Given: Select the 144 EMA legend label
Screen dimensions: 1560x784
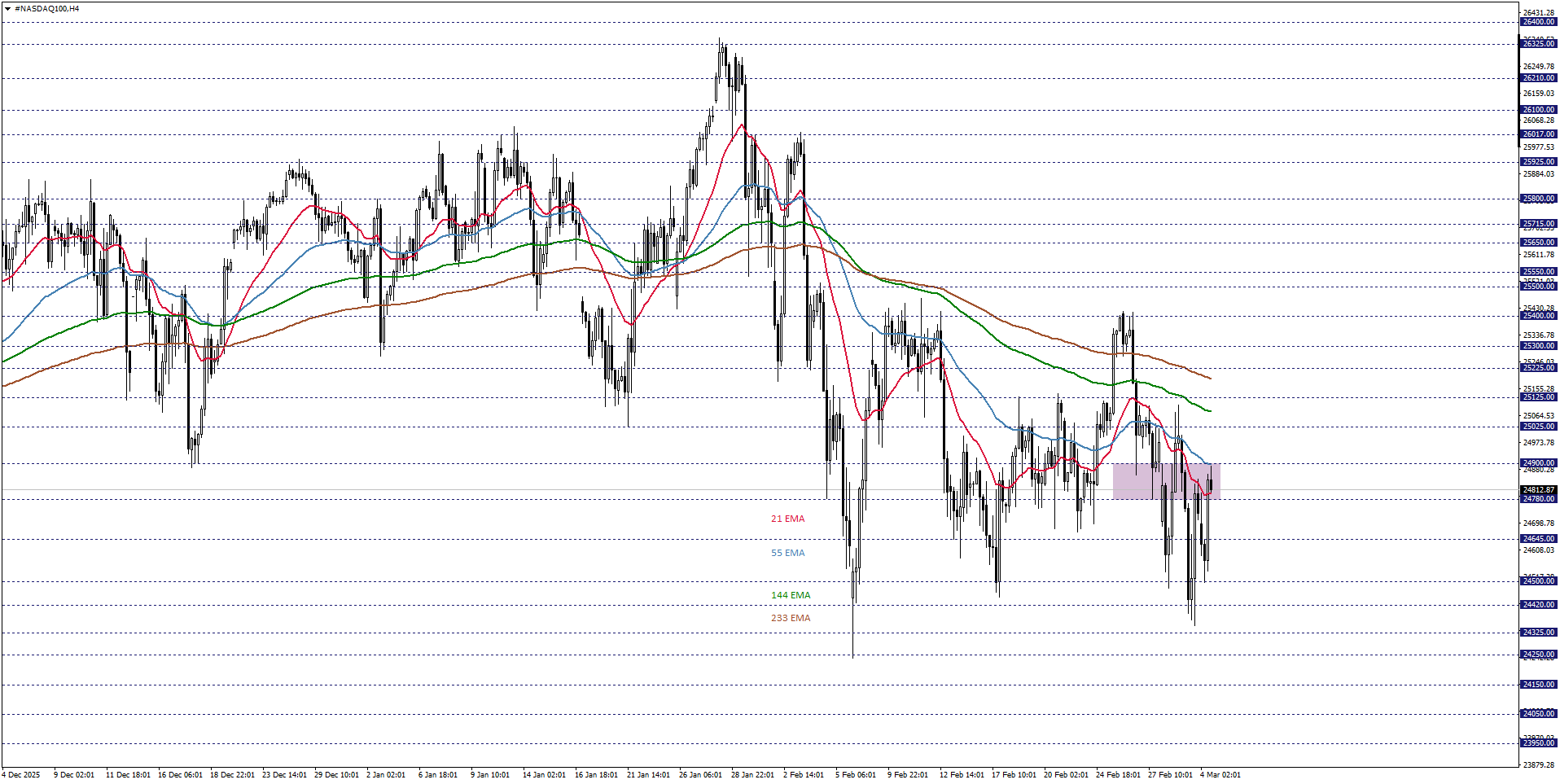Looking at the screenshot, I should pos(789,594).
